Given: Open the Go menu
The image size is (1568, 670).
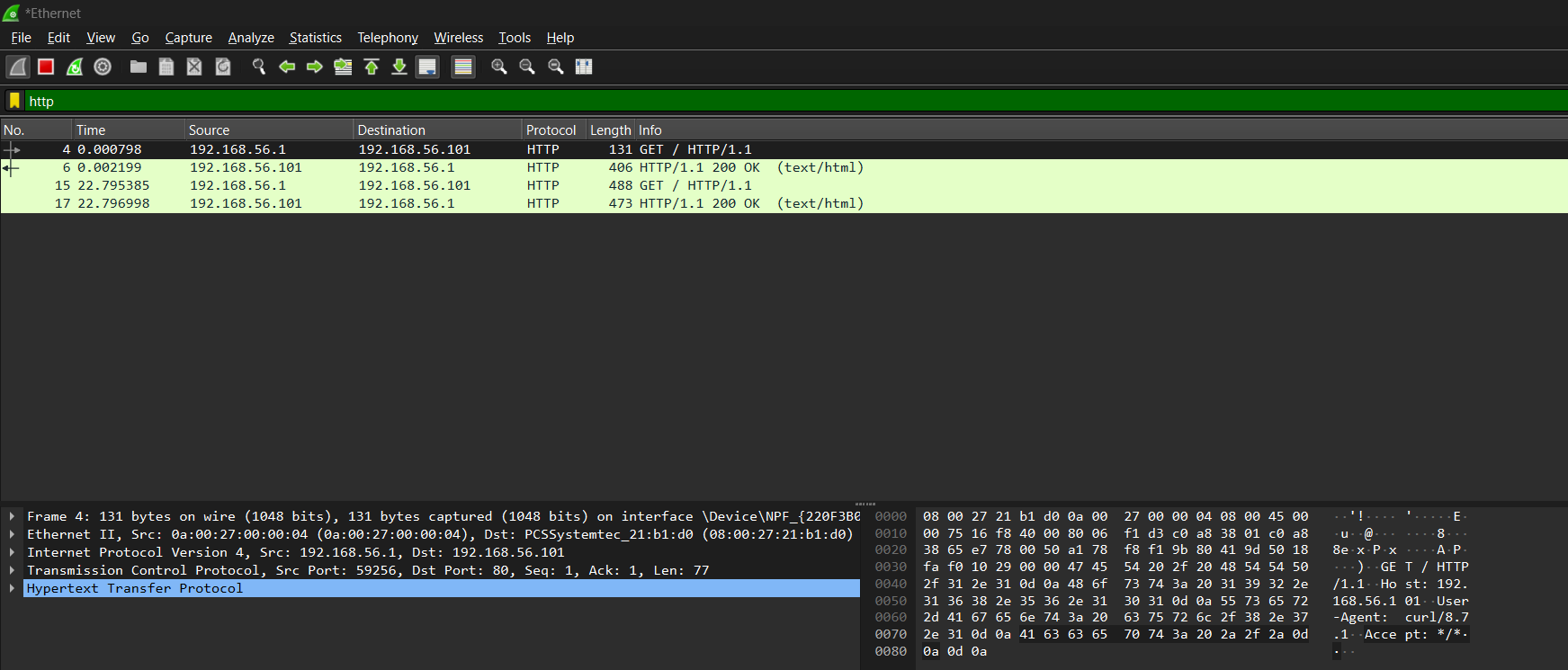Looking at the screenshot, I should pyautogui.click(x=140, y=38).
